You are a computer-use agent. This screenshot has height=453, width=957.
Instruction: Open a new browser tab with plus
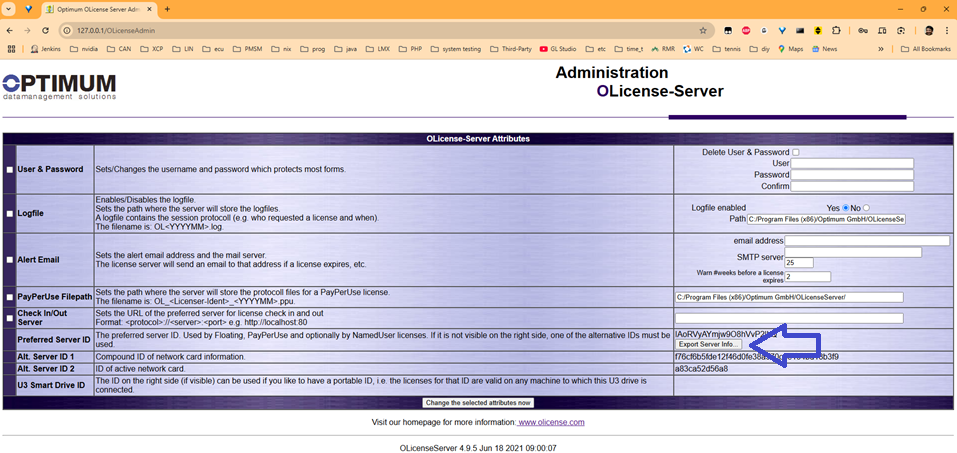167,9
